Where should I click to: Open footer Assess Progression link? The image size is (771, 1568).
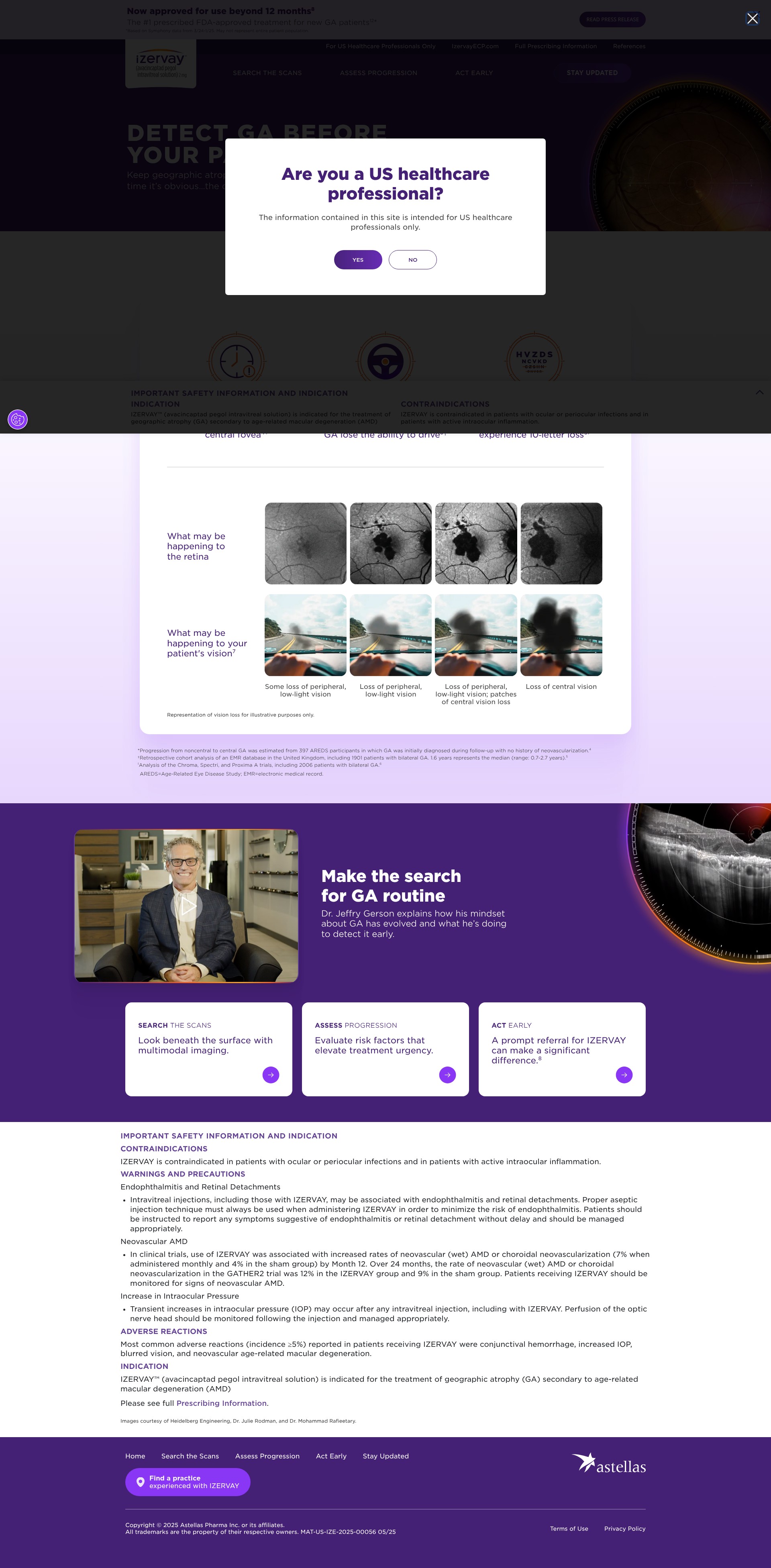click(x=267, y=1456)
